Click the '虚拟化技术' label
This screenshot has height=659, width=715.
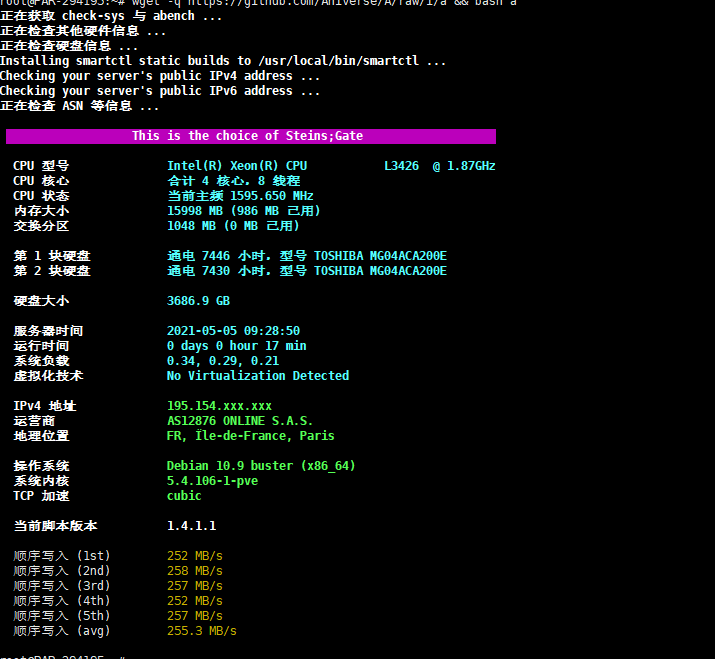(x=48, y=376)
